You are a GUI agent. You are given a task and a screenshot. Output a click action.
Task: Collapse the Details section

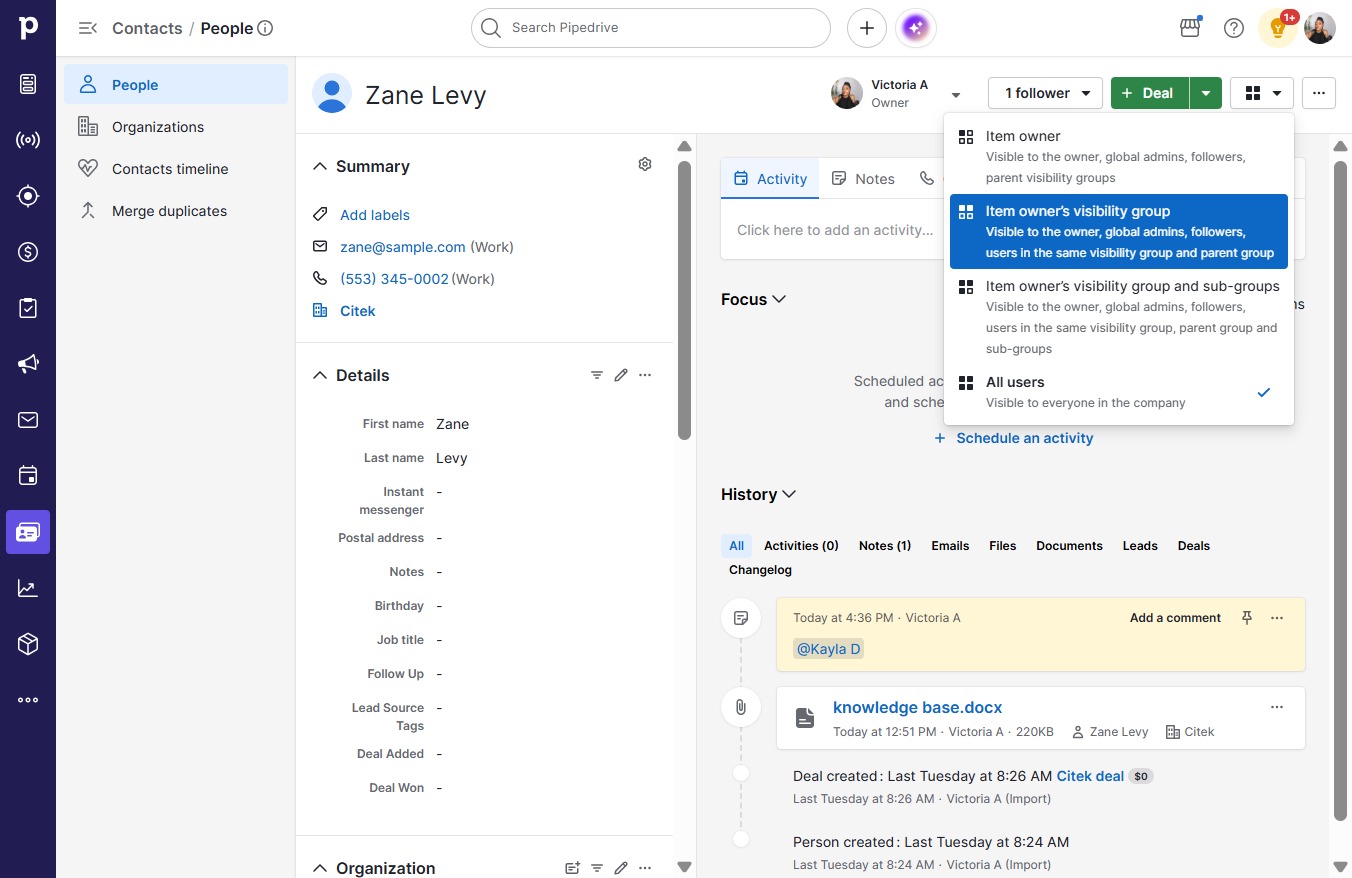click(x=320, y=375)
